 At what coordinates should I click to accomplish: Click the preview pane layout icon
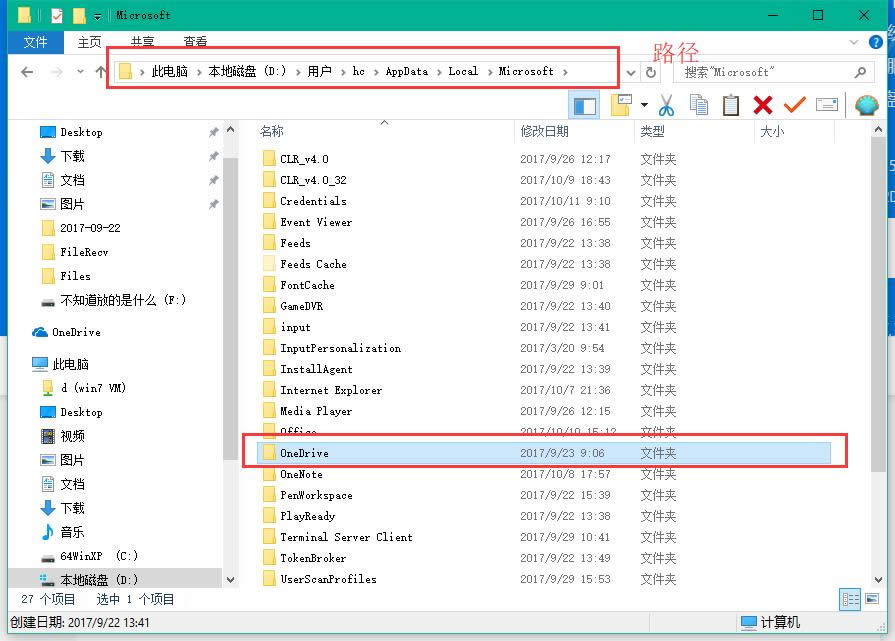(585, 105)
